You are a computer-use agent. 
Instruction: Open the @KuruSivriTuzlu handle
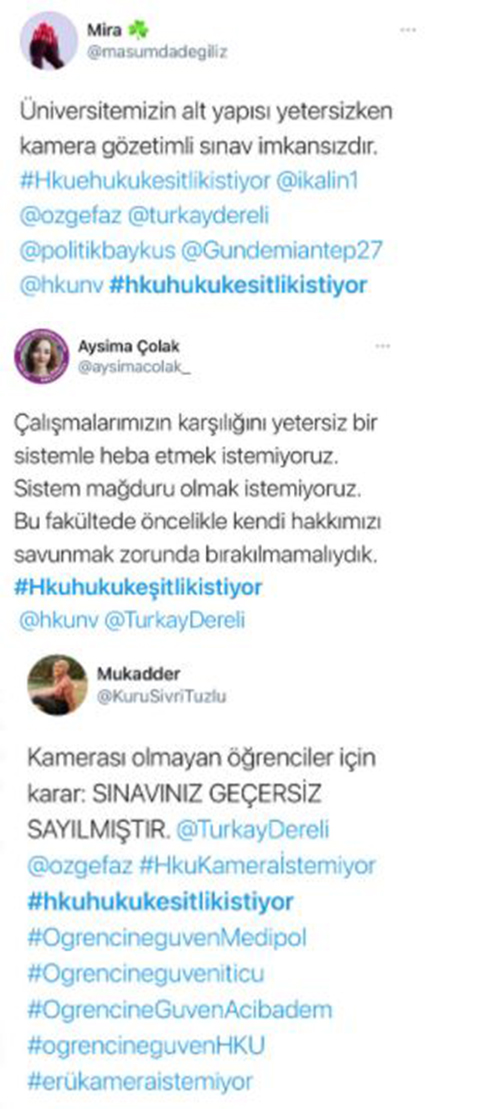point(161,696)
